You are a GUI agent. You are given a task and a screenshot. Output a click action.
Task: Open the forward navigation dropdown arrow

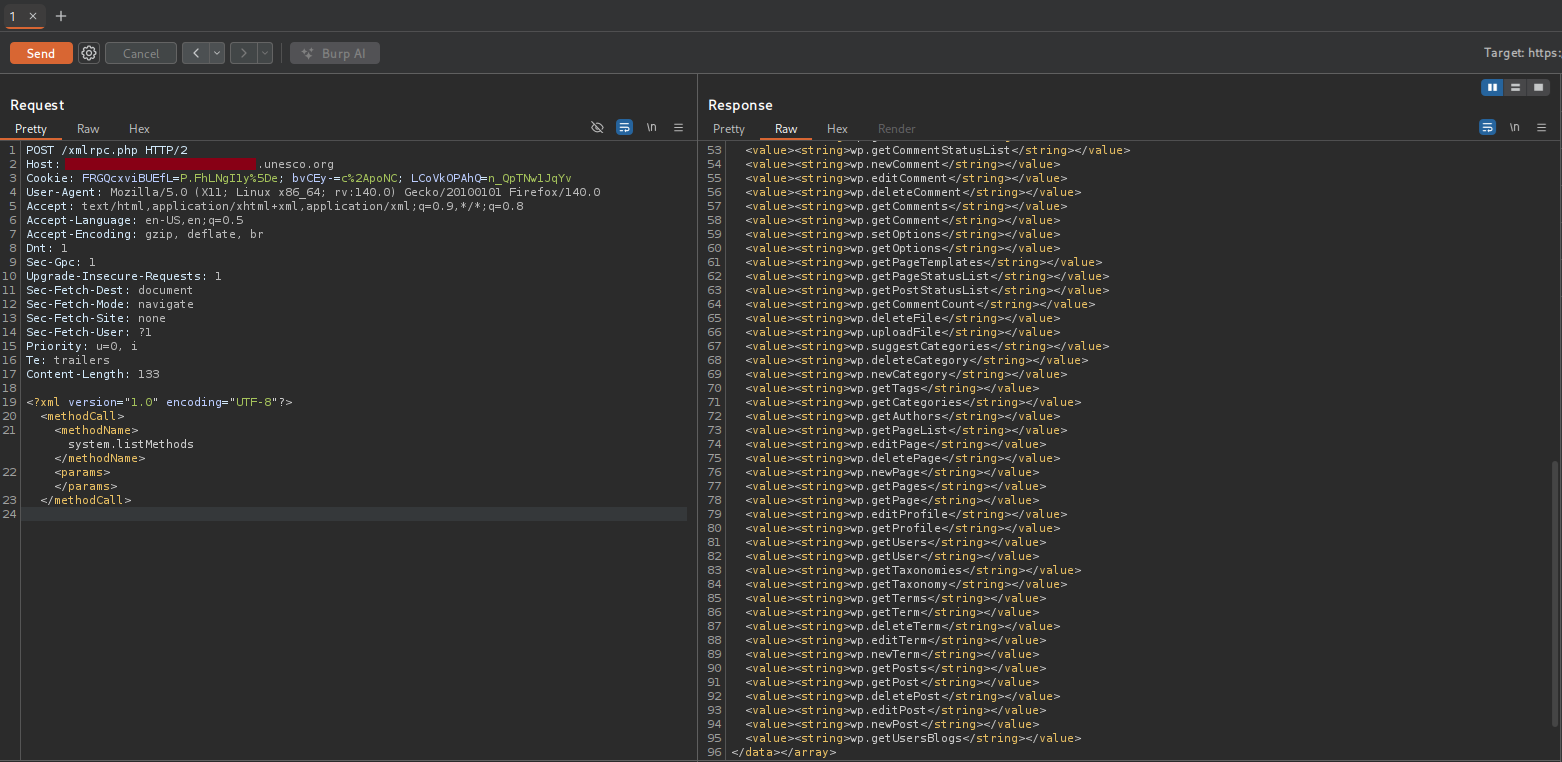pyautogui.click(x=266, y=53)
